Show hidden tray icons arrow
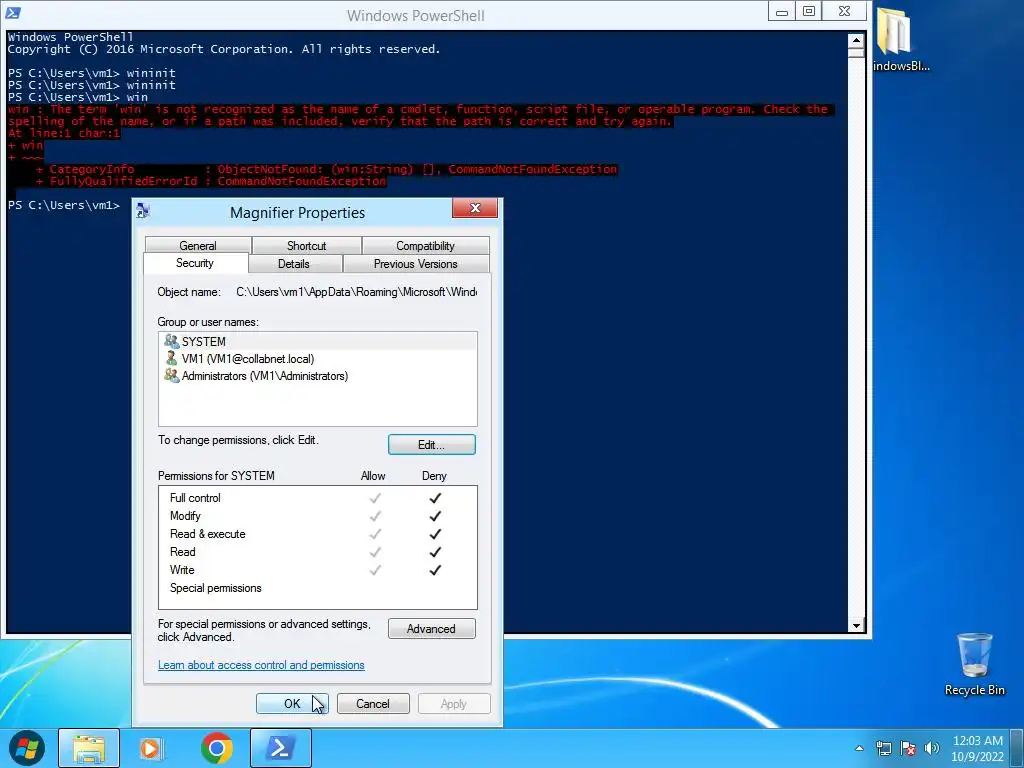The width and height of the screenshot is (1024, 768). 859,748
